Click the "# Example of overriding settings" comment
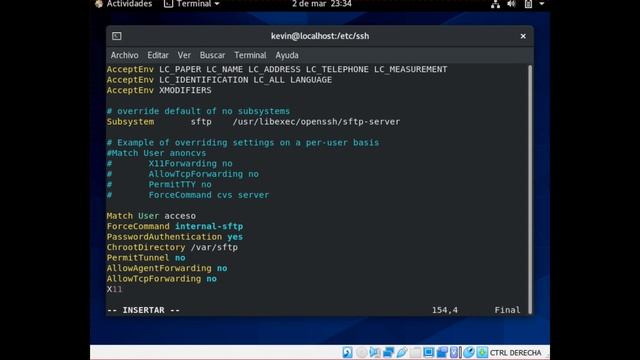Image resolution: width=640 pixels, height=360 pixels. 243,142
